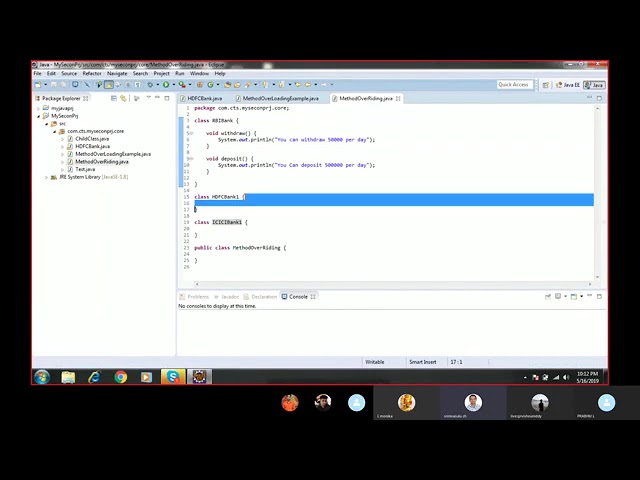
Task: Minimize the Package Explorer view
Action: click(158, 98)
